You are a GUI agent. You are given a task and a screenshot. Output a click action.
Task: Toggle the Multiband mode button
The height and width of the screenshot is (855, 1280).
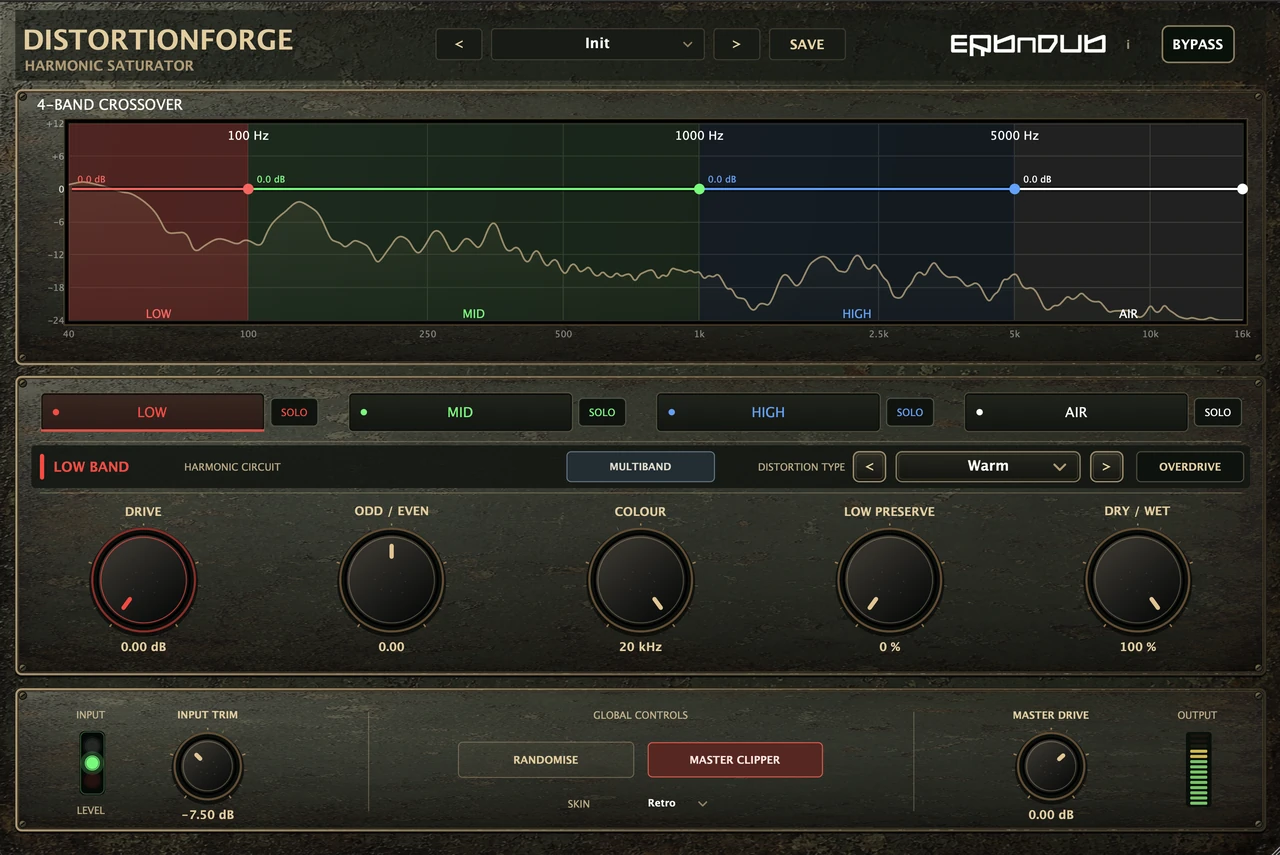[x=641, y=467]
